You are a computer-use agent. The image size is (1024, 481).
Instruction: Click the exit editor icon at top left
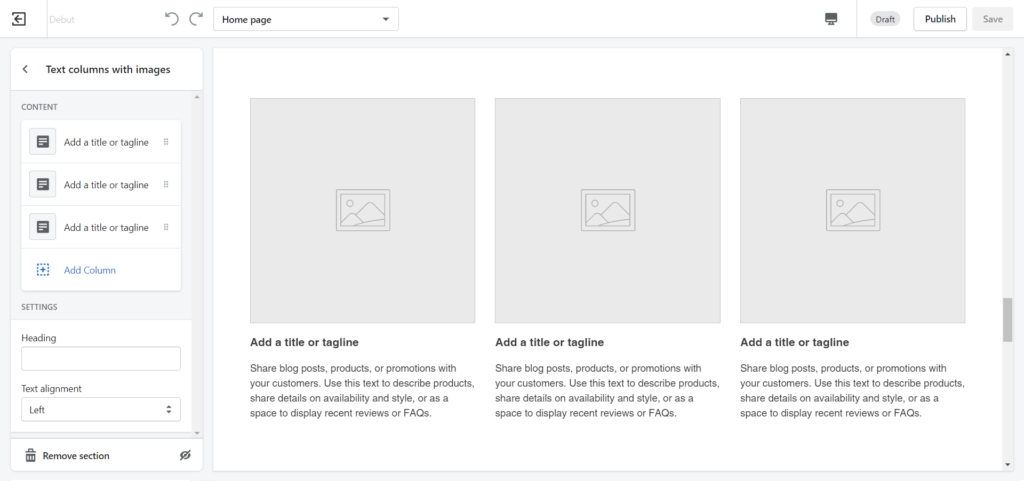click(x=19, y=19)
